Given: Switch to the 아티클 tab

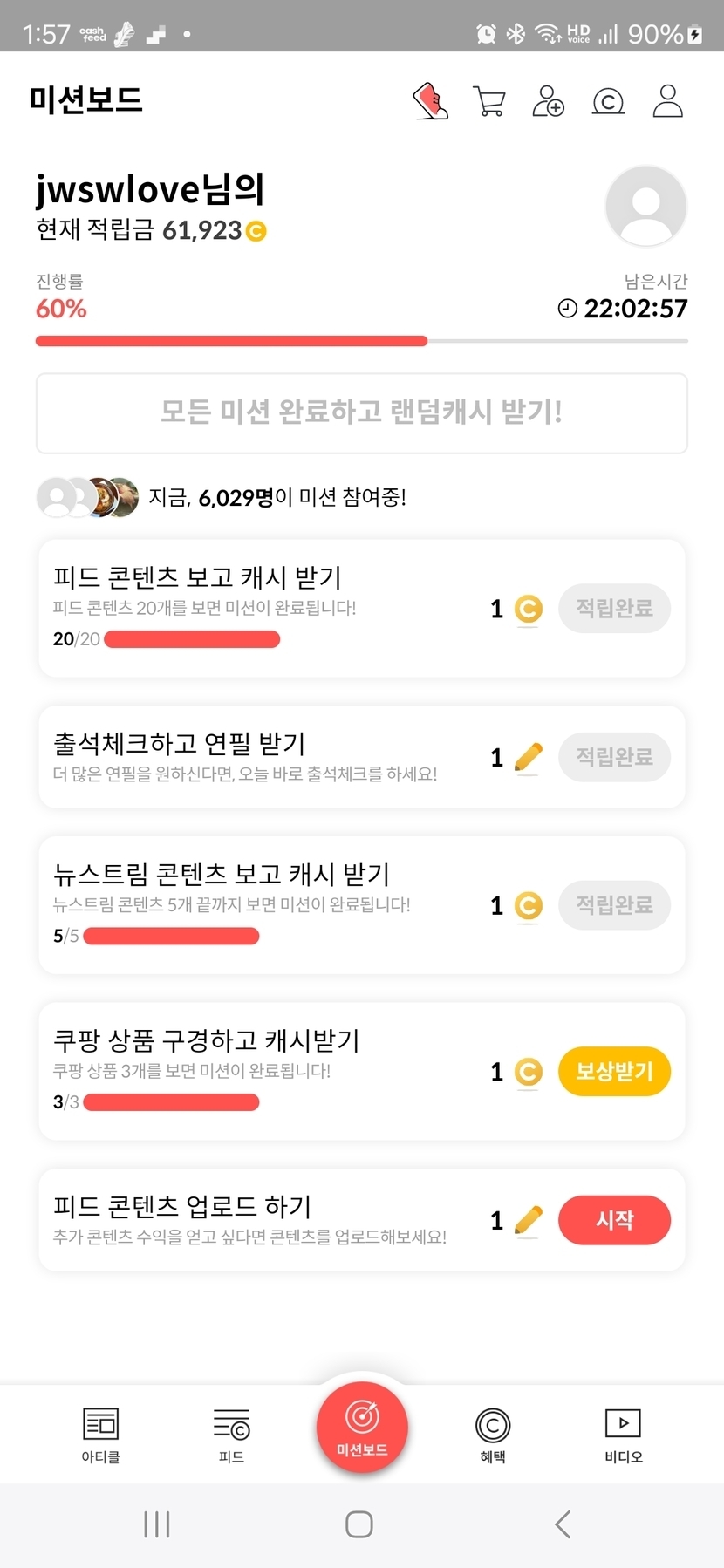Looking at the screenshot, I should click(100, 1435).
